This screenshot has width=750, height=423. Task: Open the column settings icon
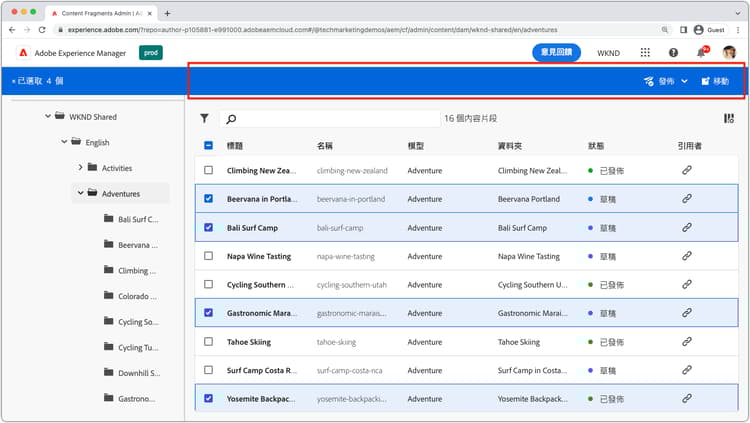pyautogui.click(x=728, y=118)
